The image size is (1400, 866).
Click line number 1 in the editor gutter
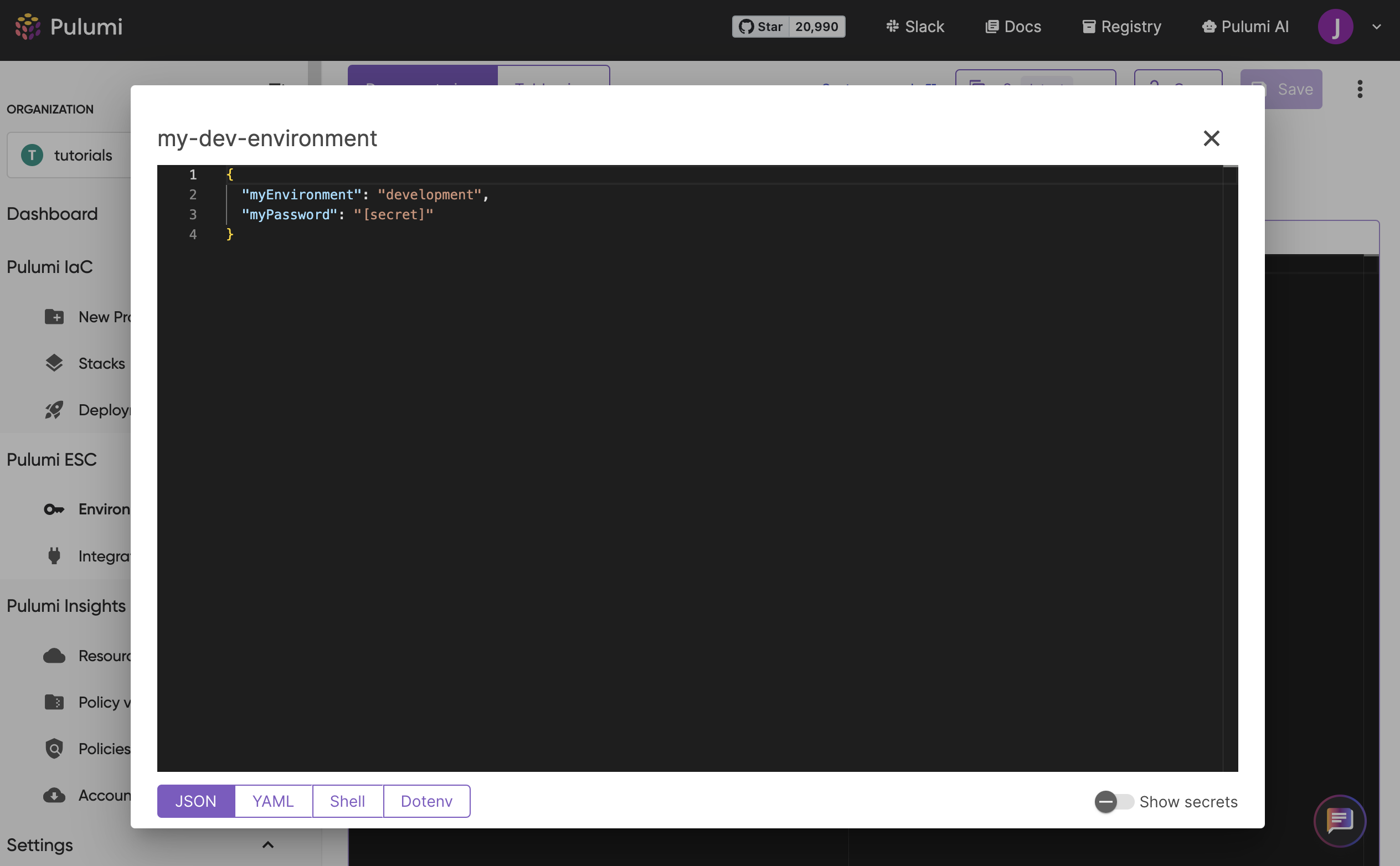pos(193,174)
